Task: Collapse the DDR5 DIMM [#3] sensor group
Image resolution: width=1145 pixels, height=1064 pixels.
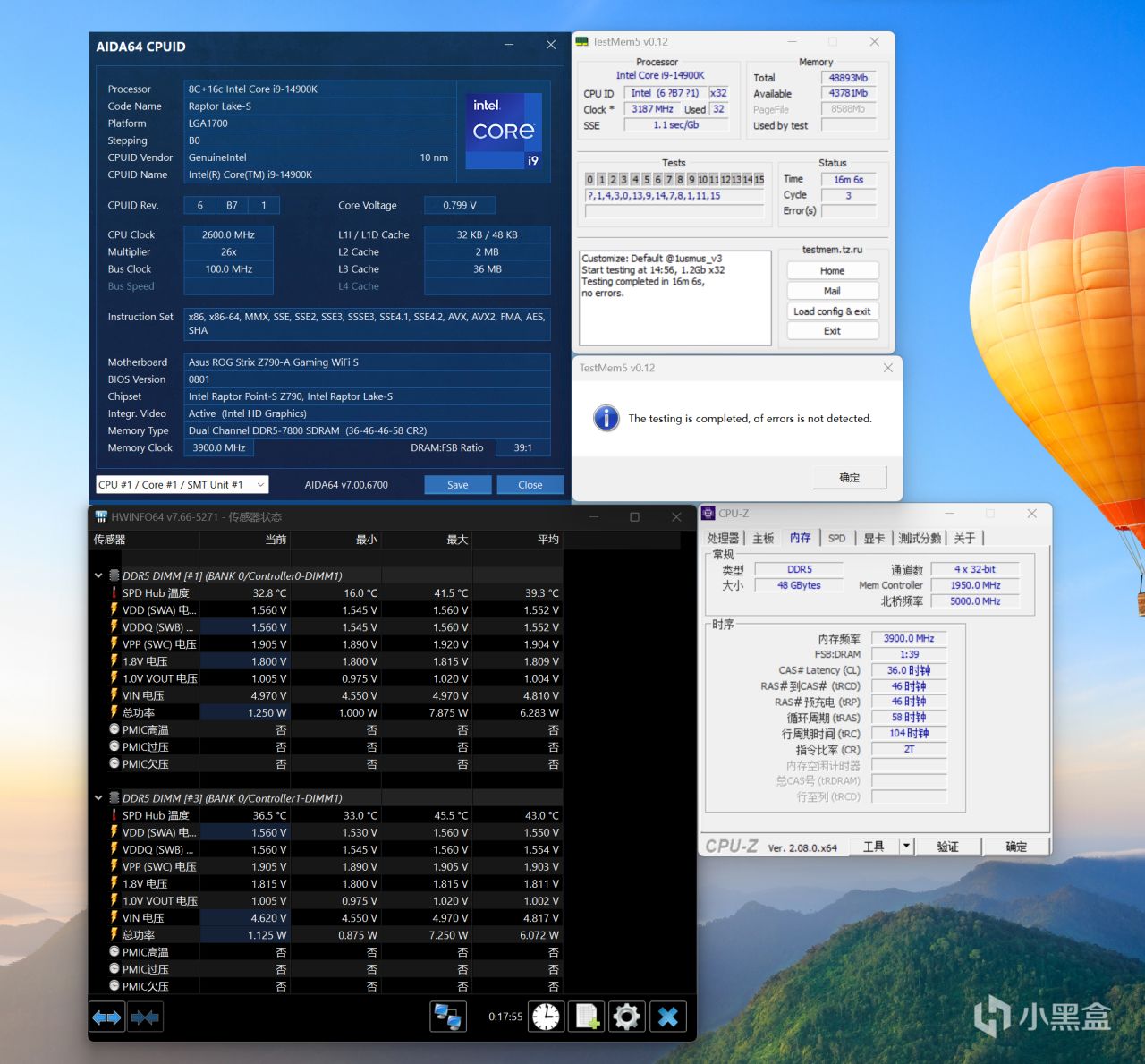Action: [98, 798]
